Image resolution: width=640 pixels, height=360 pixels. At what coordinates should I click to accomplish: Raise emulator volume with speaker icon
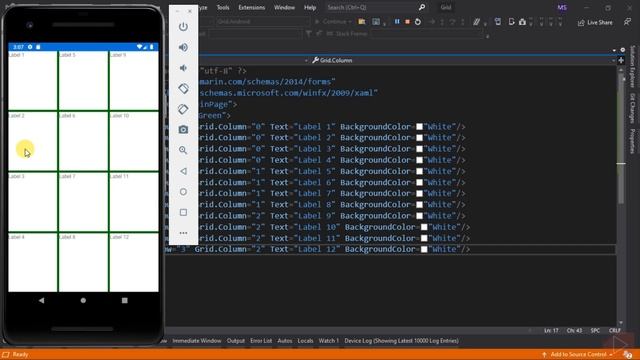tap(183, 47)
